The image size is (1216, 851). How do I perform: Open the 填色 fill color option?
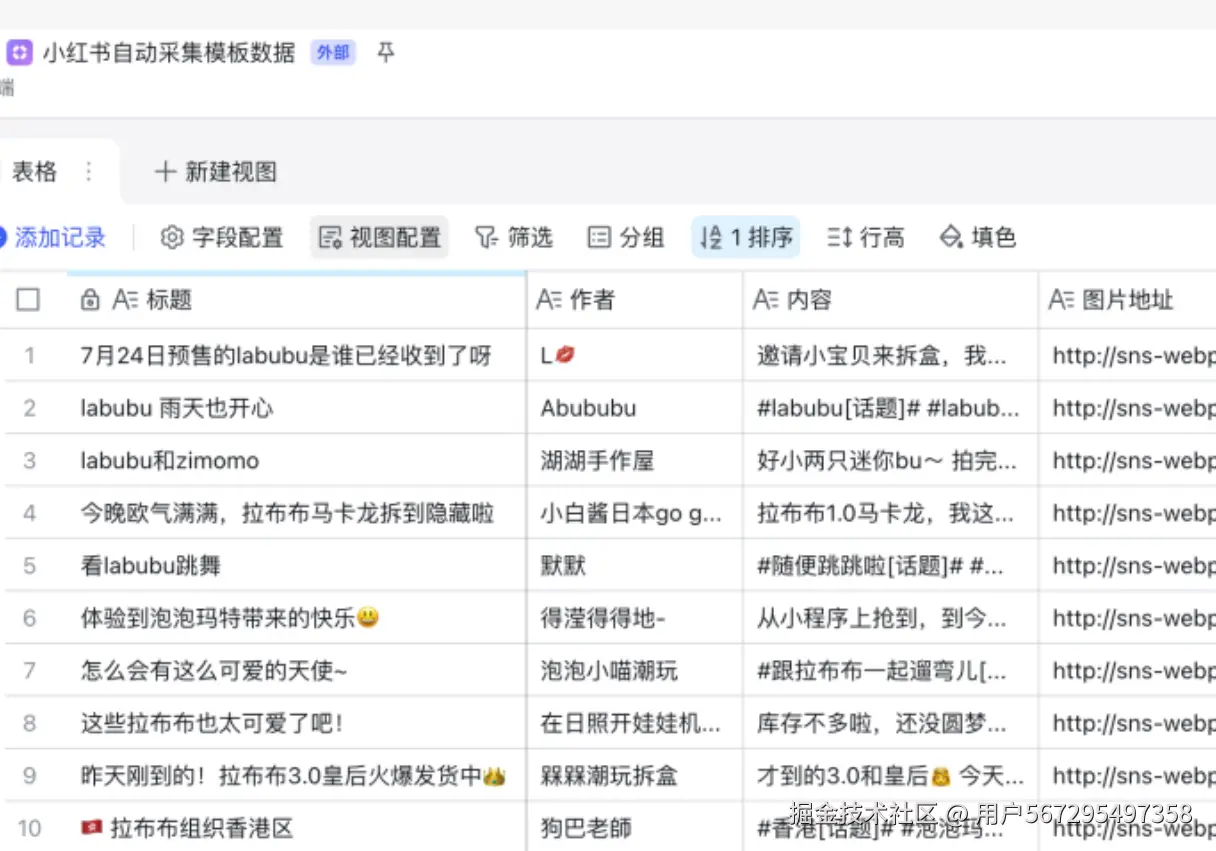click(978, 237)
